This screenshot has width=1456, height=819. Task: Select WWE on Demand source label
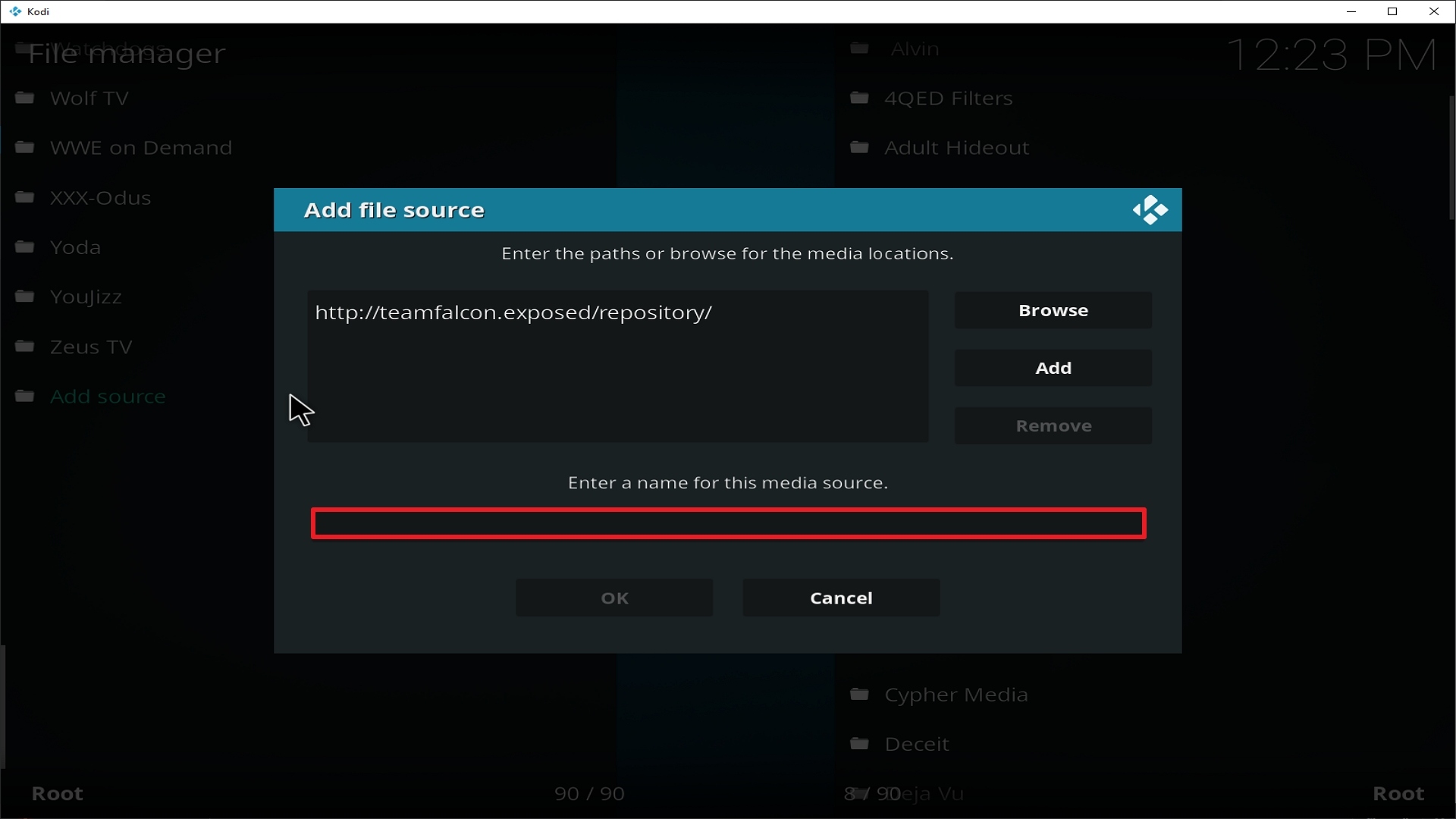pos(141,147)
